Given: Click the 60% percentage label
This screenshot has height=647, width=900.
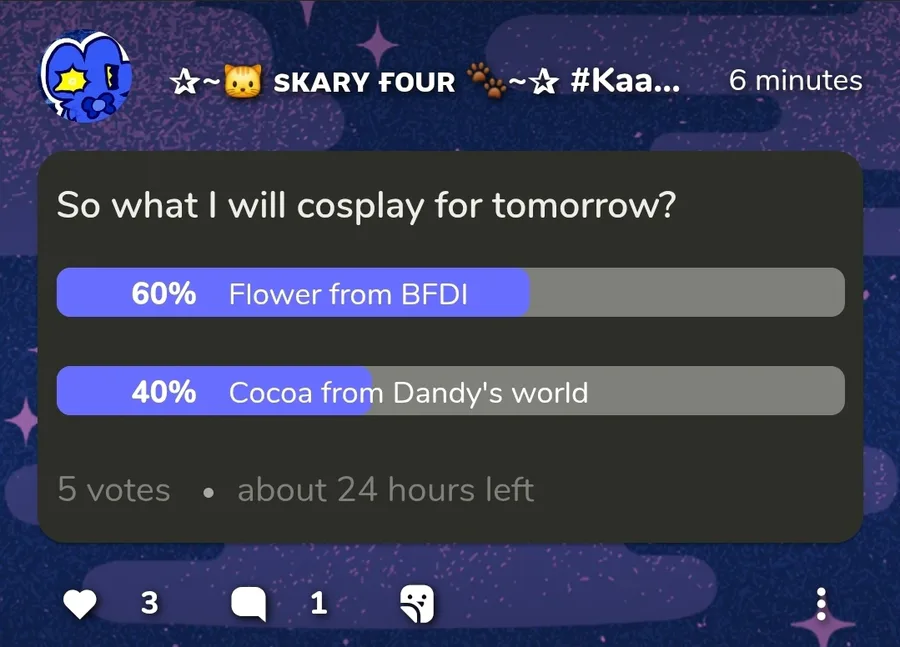Looking at the screenshot, I should [x=164, y=293].
